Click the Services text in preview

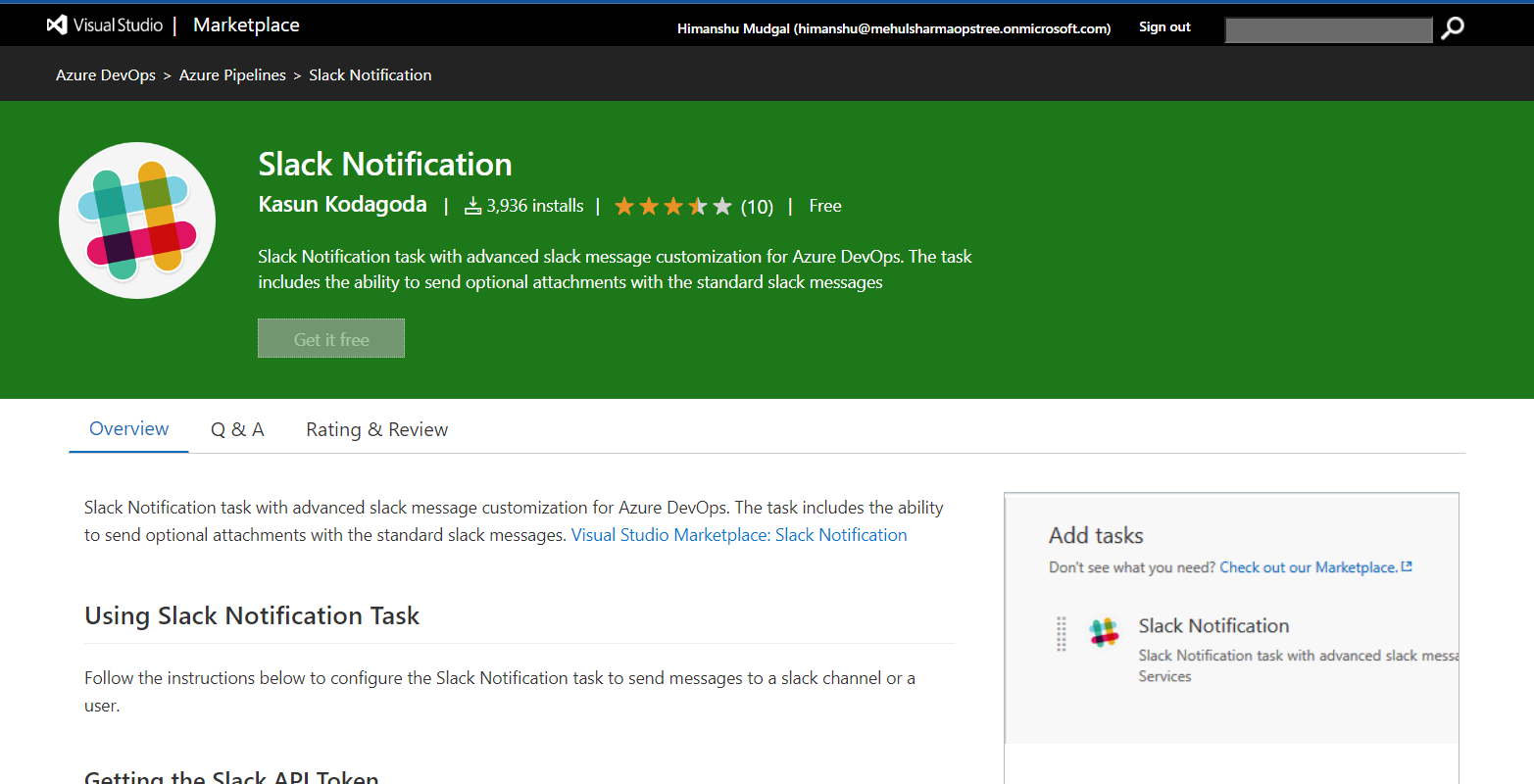point(1164,676)
